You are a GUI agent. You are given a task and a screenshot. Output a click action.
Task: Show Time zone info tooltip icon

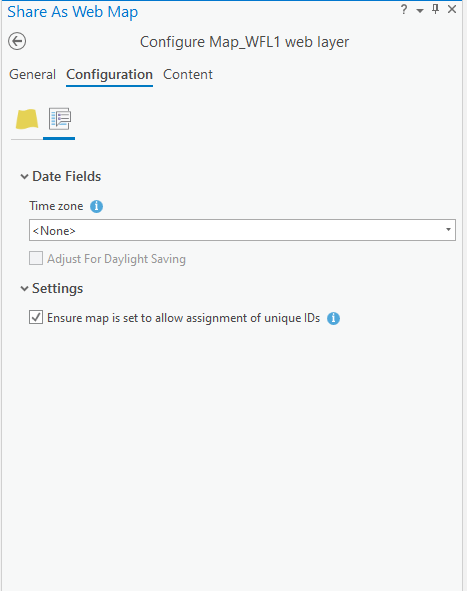[96, 206]
